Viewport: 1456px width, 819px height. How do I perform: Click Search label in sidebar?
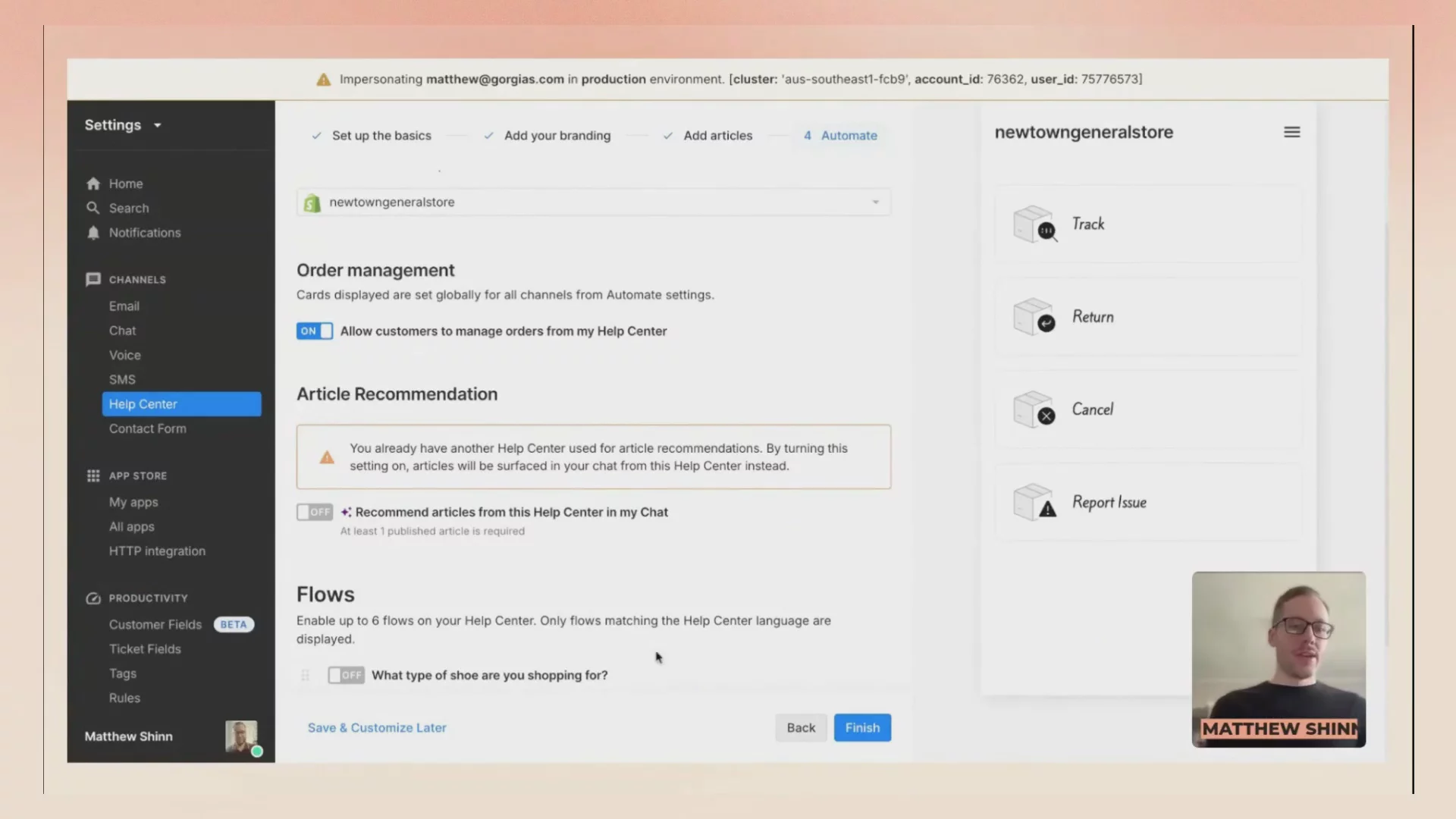129,208
